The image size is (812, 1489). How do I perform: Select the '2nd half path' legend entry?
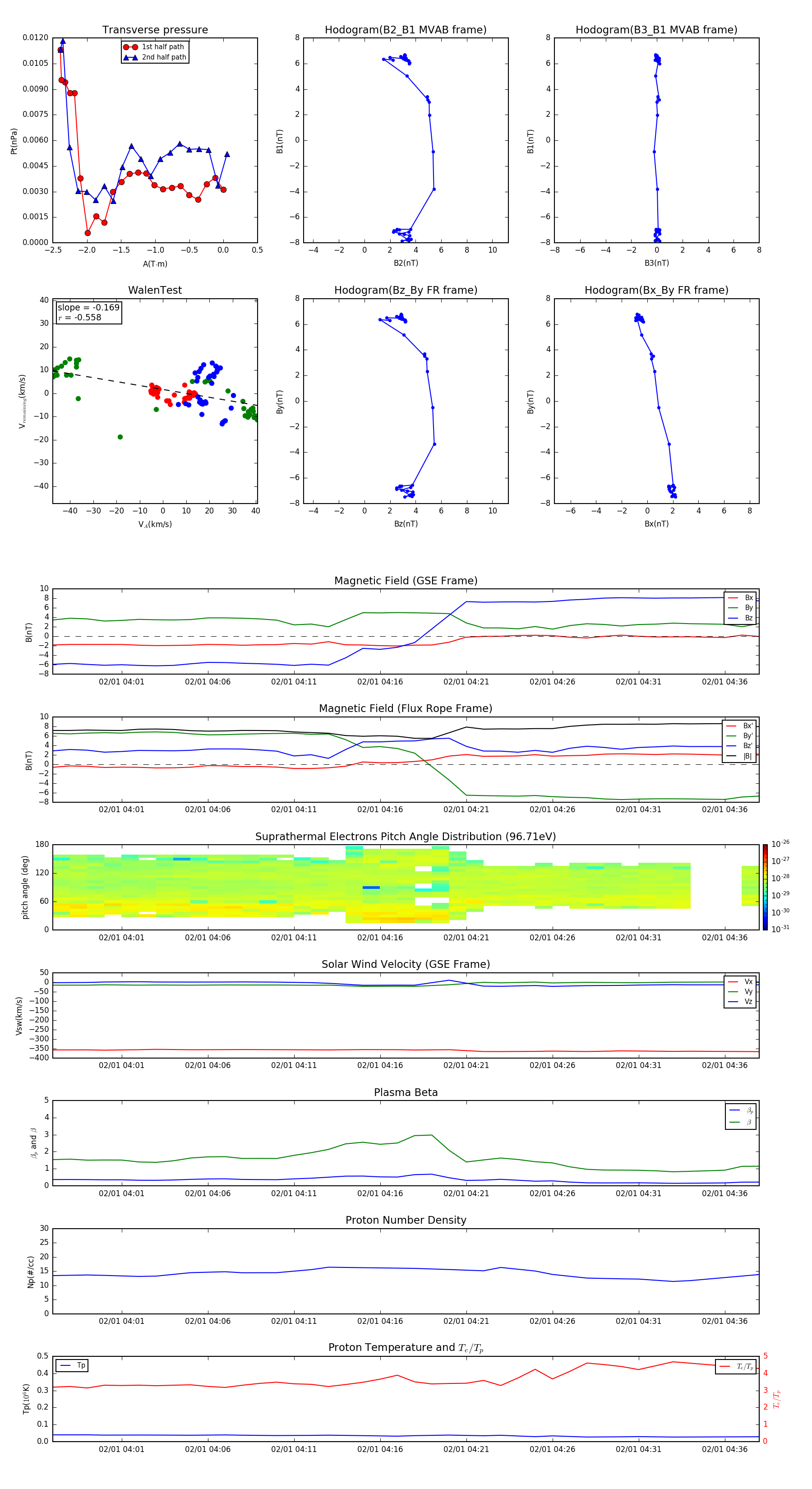tap(154, 57)
